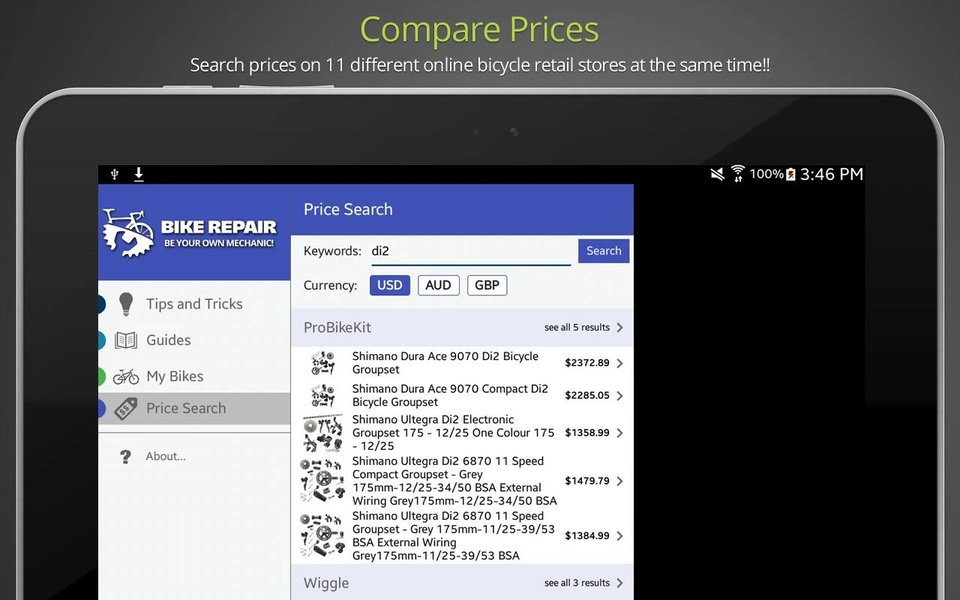The height and width of the screenshot is (600, 960).
Task: Select "Shimano Dura Ace 9070 Compact Di2" title
Action: click(x=450, y=396)
